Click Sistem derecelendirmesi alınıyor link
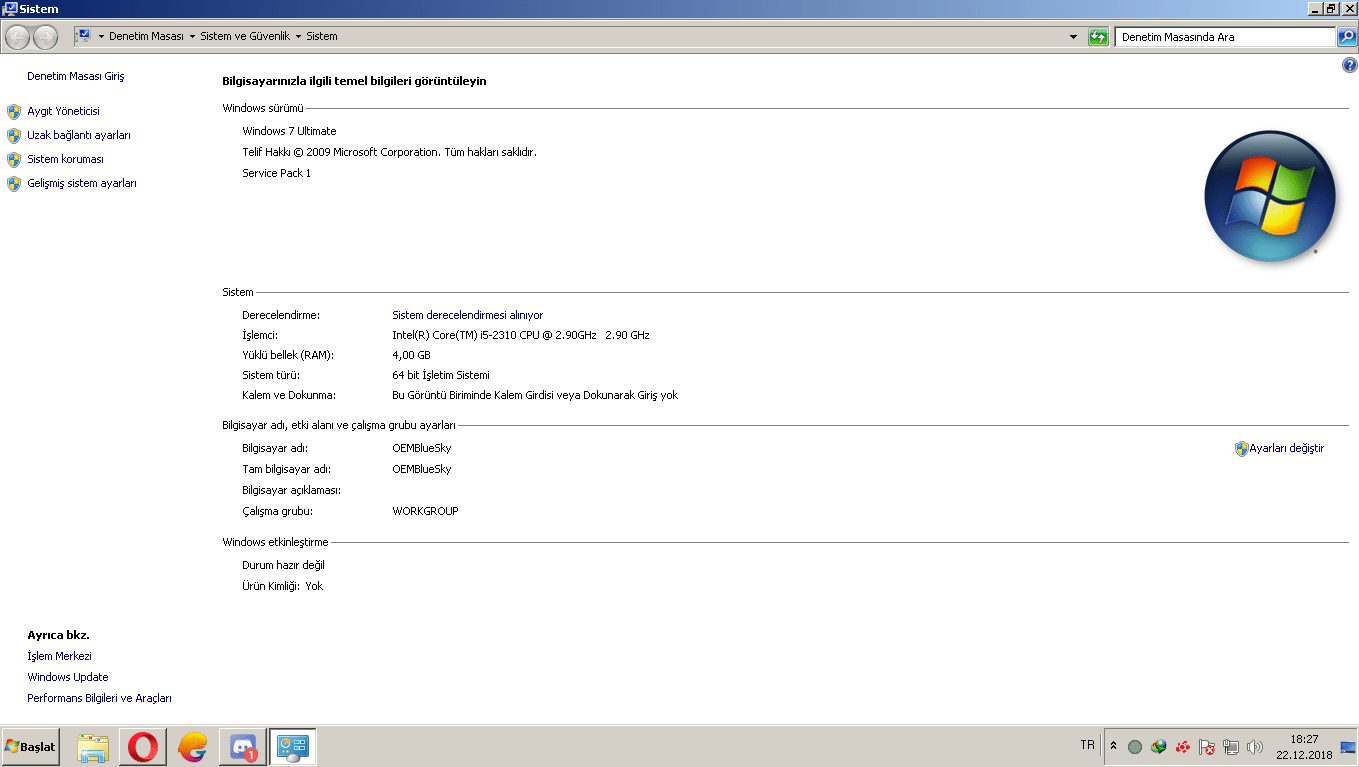The image size is (1359, 767). pos(468,315)
